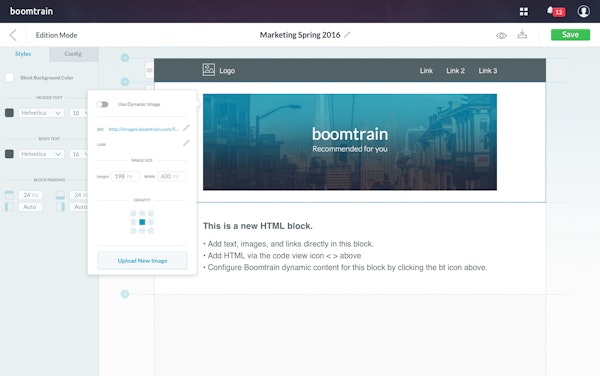Focus the image Width 600 field
Image resolution: width=600 pixels, height=376 pixels.
(172, 176)
